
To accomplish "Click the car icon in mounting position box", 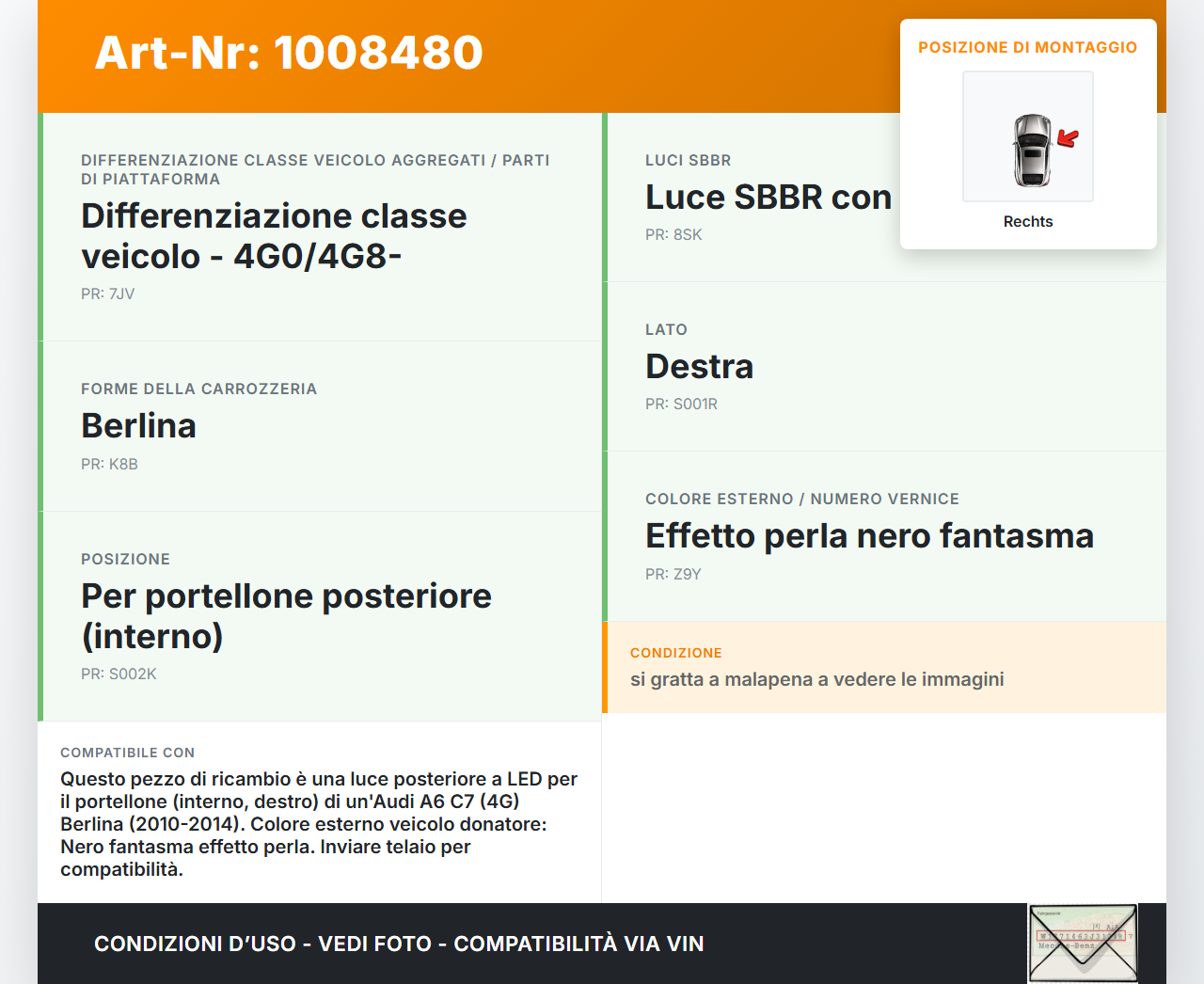I will 1031,150.
